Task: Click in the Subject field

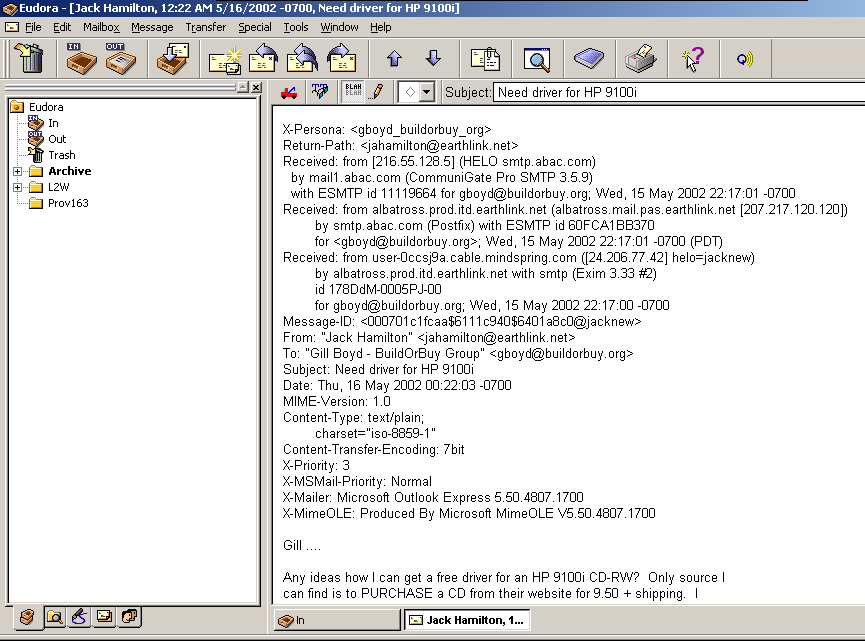Action: click(679, 92)
